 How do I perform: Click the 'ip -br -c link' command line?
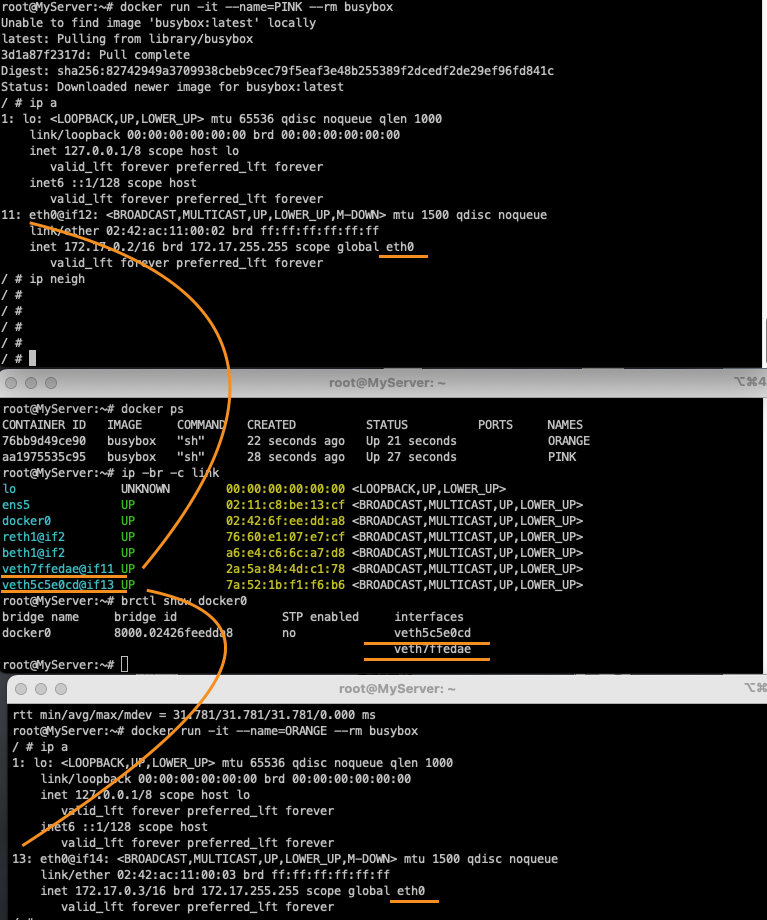pyautogui.click(x=170, y=473)
